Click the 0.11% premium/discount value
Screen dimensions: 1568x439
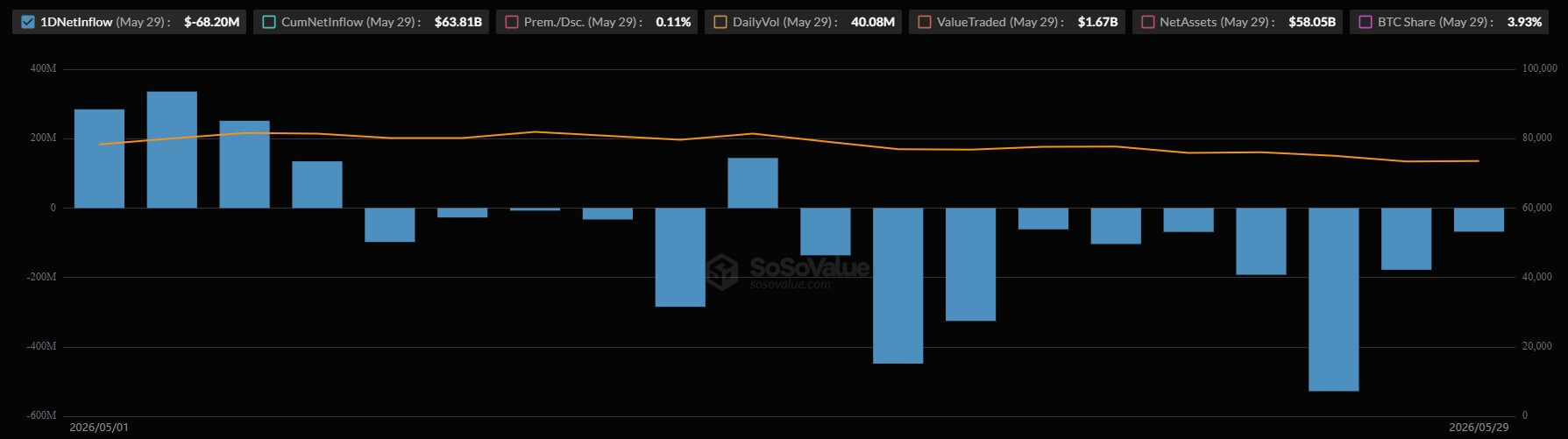[673, 22]
